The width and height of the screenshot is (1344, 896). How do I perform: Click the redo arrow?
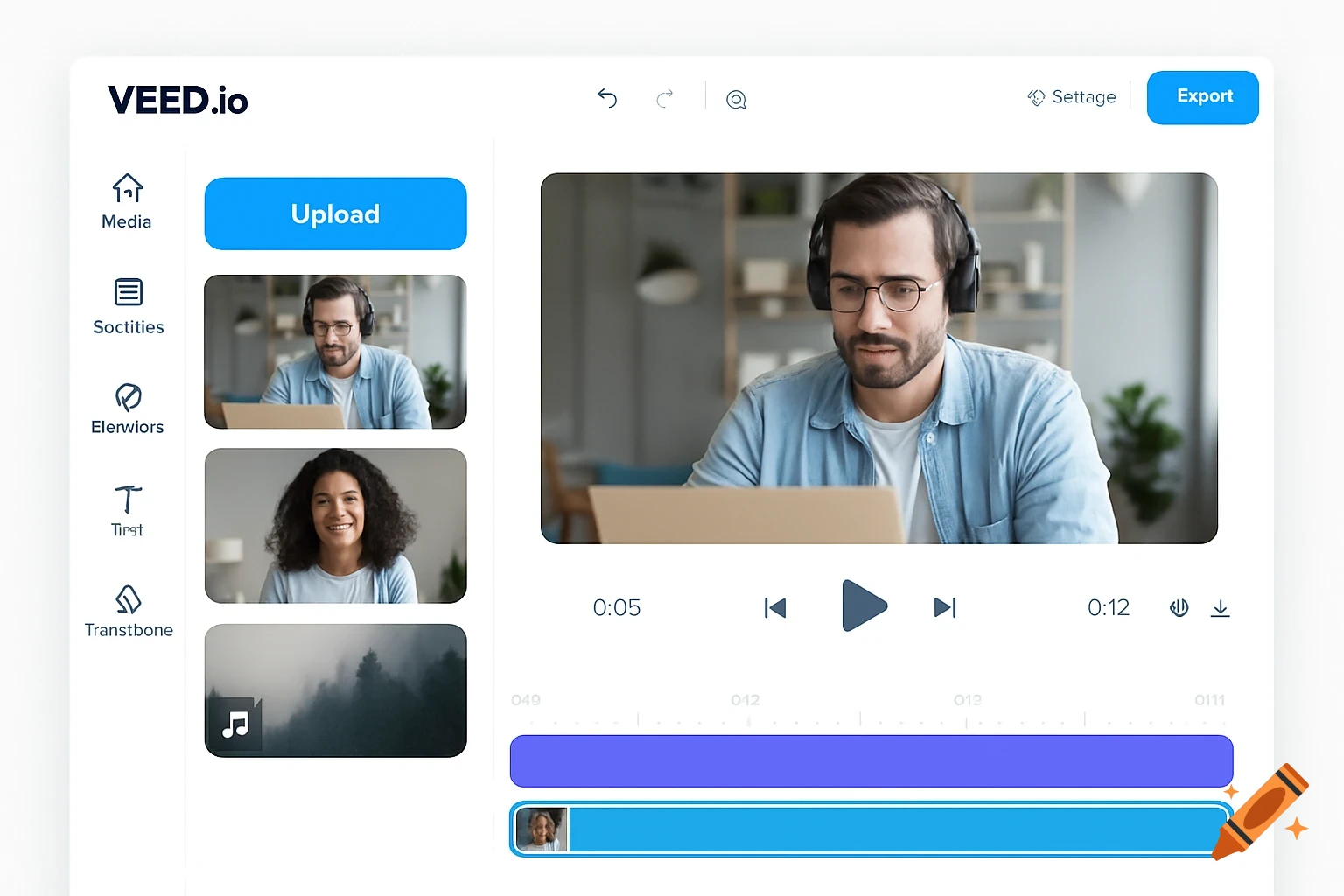pos(665,98)
